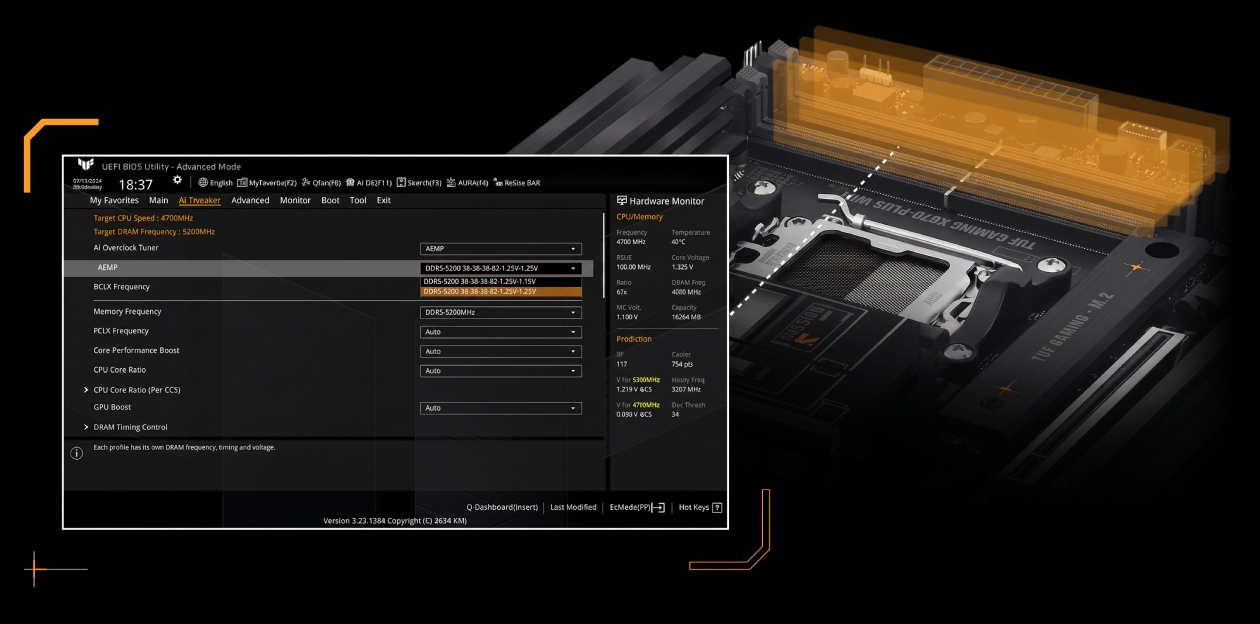This screenshot has height=624, width=1260.
Task: Click the Hardware Monitor icon
Action: (622, 201)
